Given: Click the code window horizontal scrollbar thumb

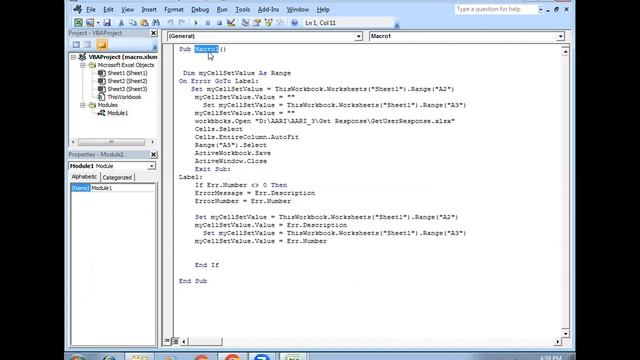Looking at the screenshot, I should (205, 341).
